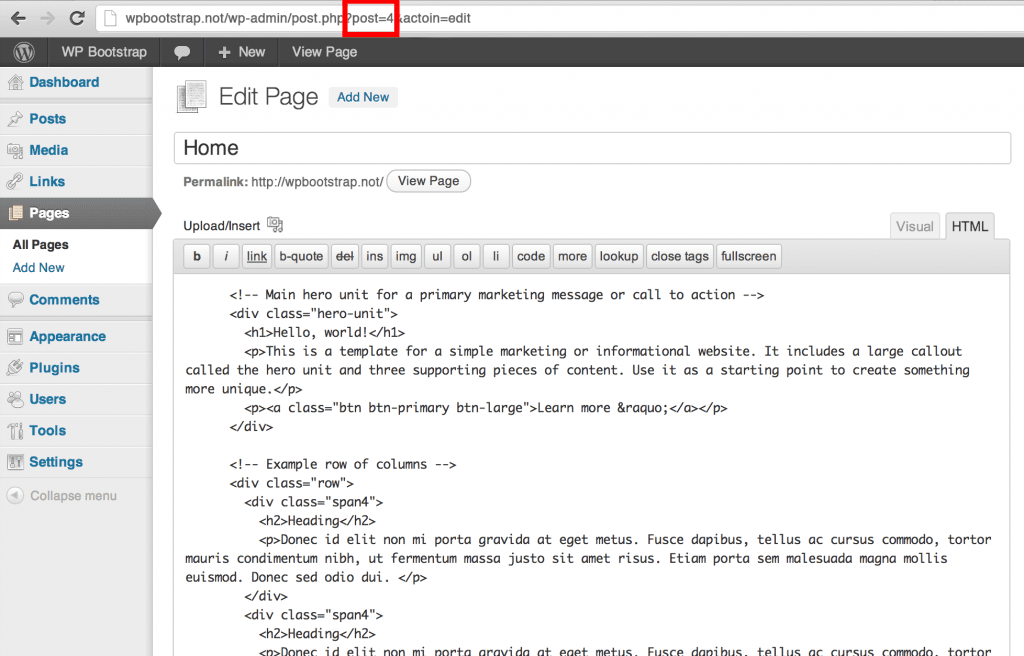The image size is (1024, 656).
Task: Open the comments bubble icon in admin bar
Action: (182, 52)
